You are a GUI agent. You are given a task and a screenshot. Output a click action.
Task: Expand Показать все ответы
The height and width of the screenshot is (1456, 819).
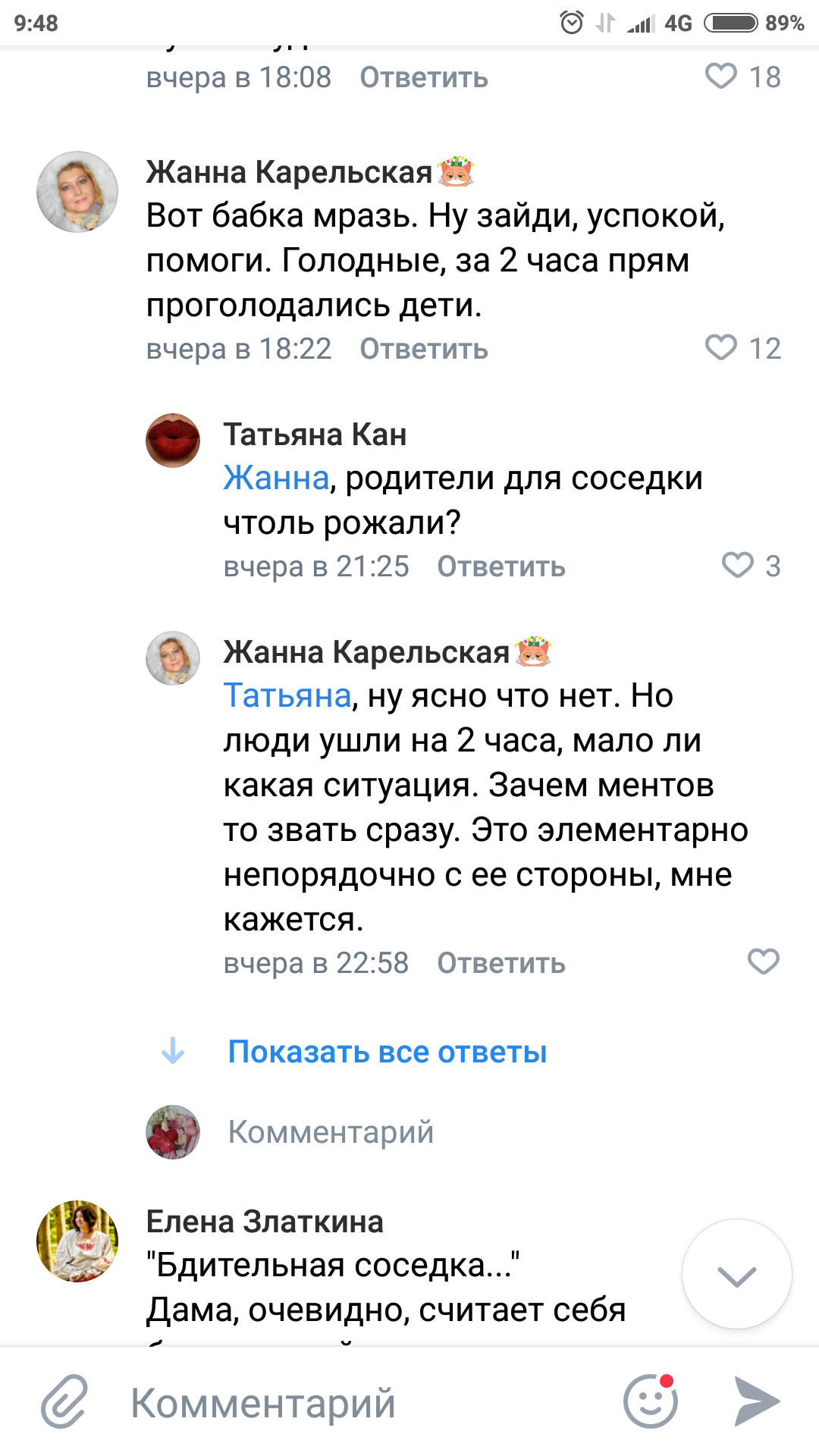pos(387,1052)
